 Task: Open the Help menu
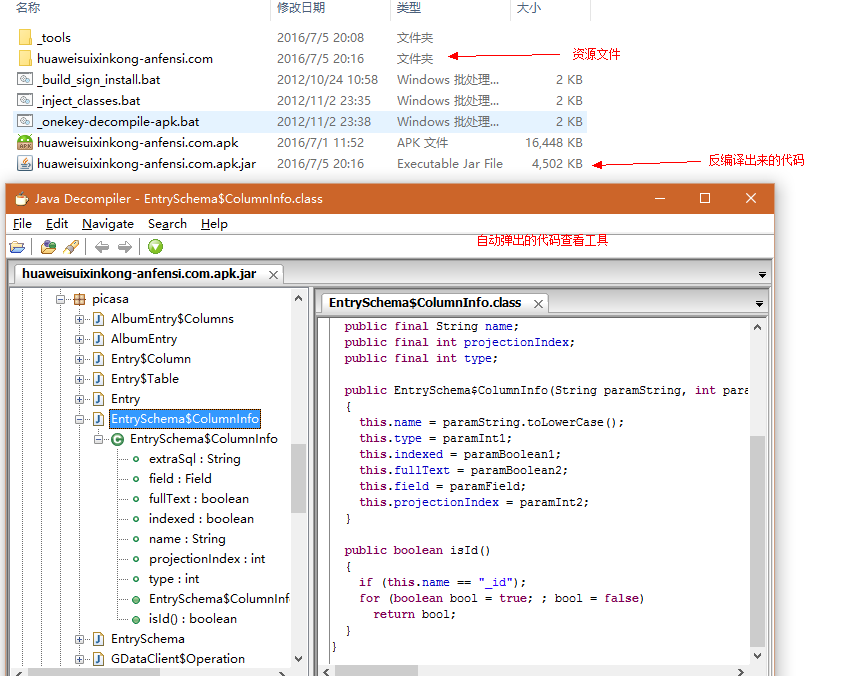214,224
